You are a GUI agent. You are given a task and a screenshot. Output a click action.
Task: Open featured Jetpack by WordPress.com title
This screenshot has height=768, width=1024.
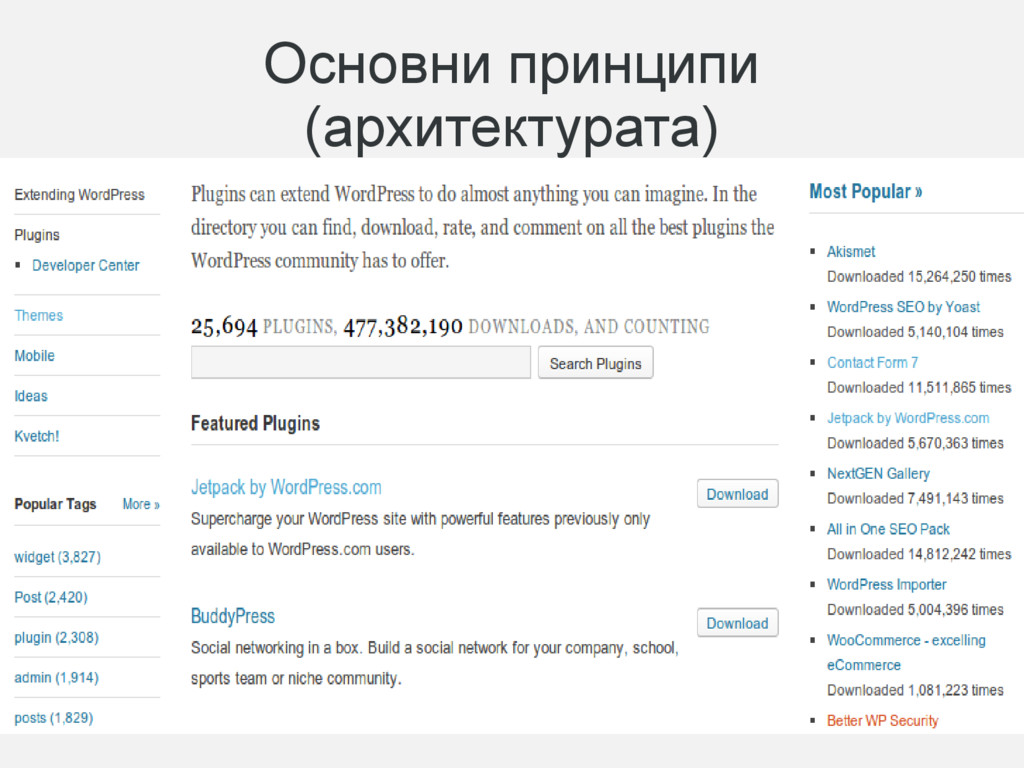coord(286,487)
